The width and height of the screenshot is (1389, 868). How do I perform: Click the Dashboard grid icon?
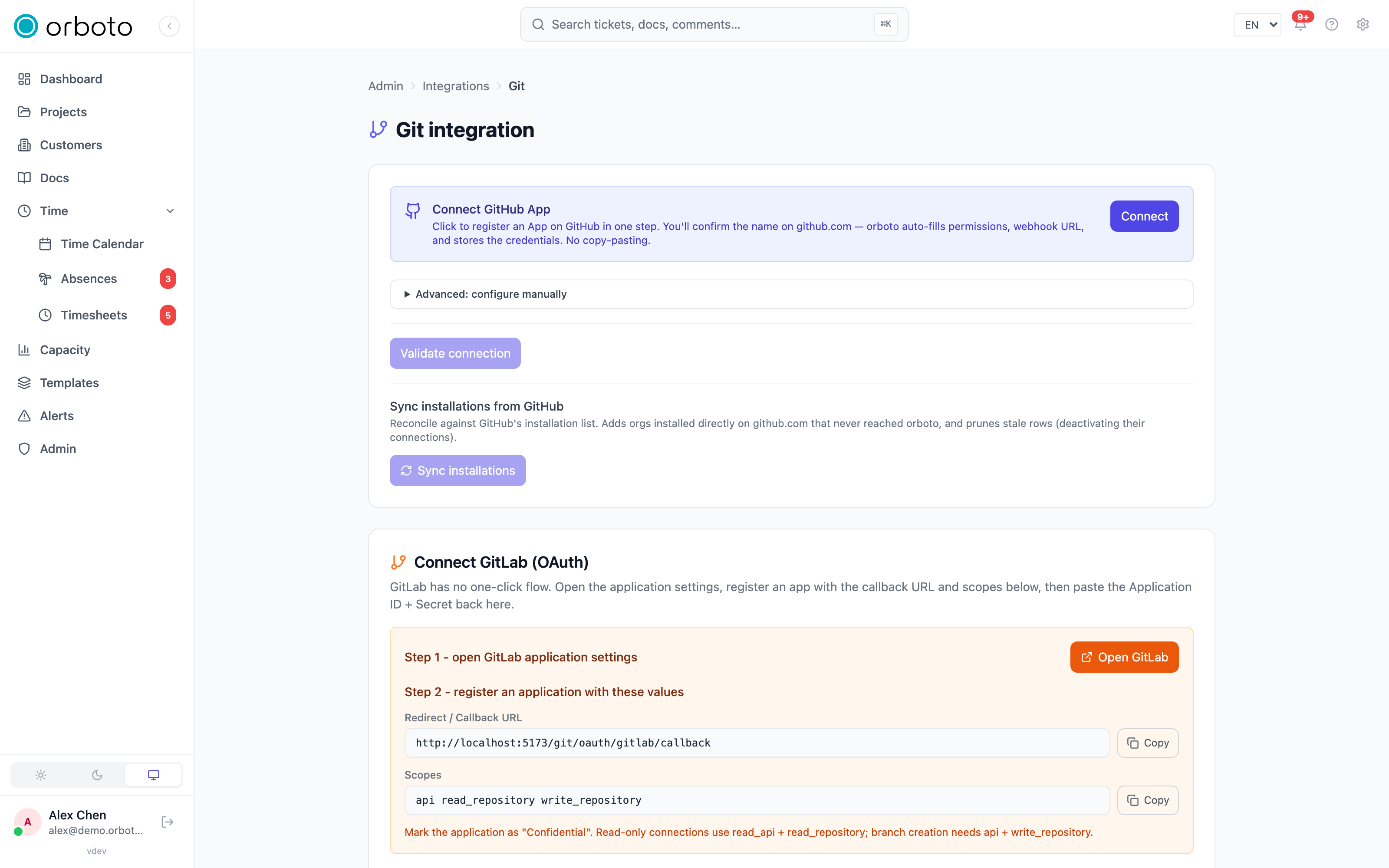pos(24,79)
